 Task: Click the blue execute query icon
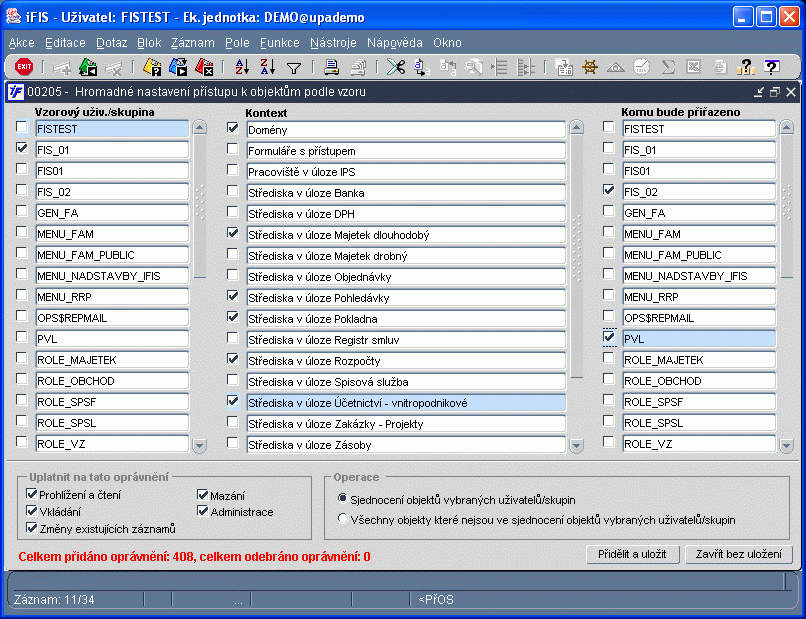click(178, 67)
